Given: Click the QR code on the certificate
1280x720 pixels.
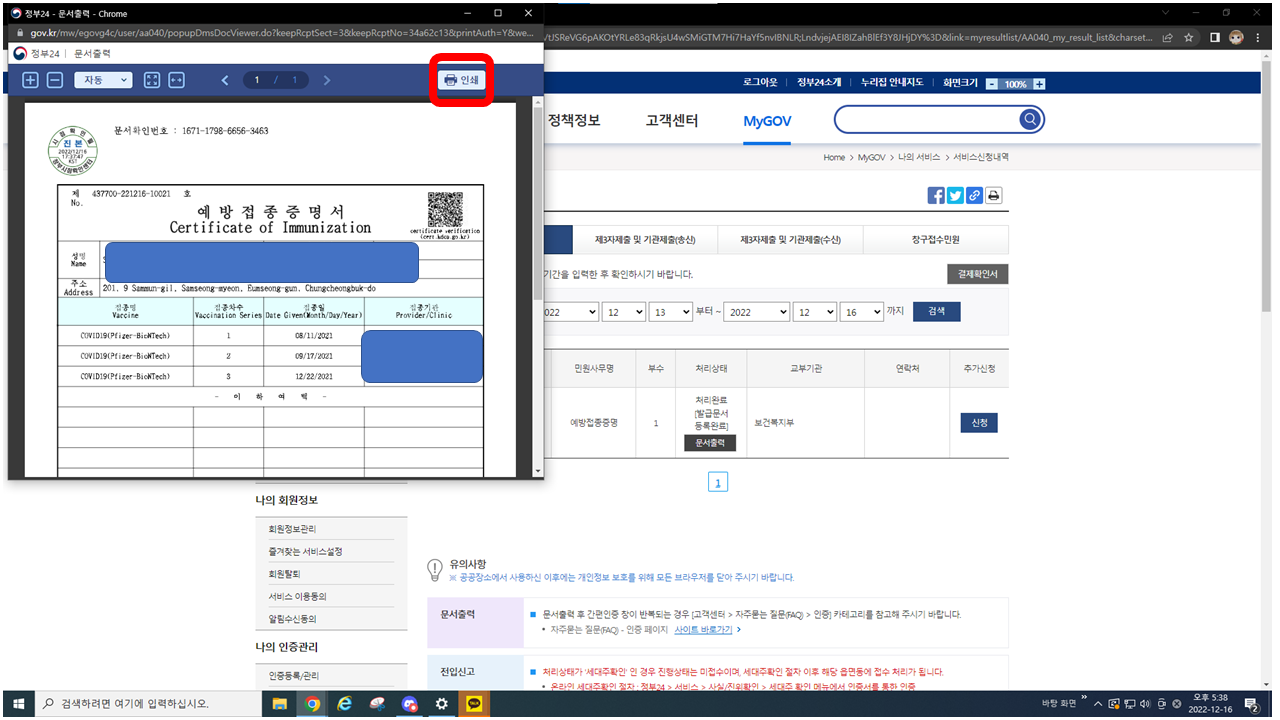Looking at the screenshot, I should coord(445,209).
